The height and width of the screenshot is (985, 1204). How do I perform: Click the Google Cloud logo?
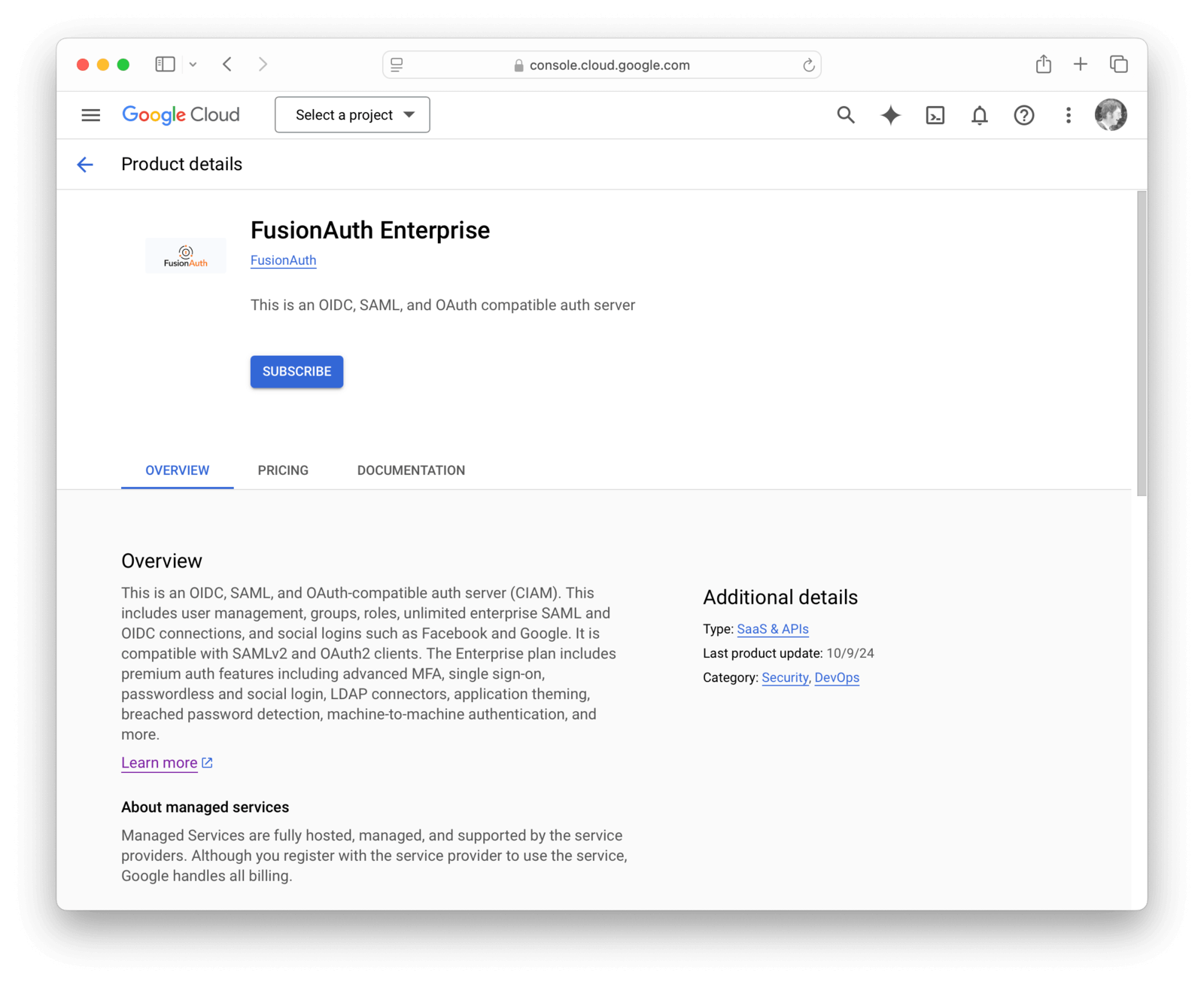[181, 114]
